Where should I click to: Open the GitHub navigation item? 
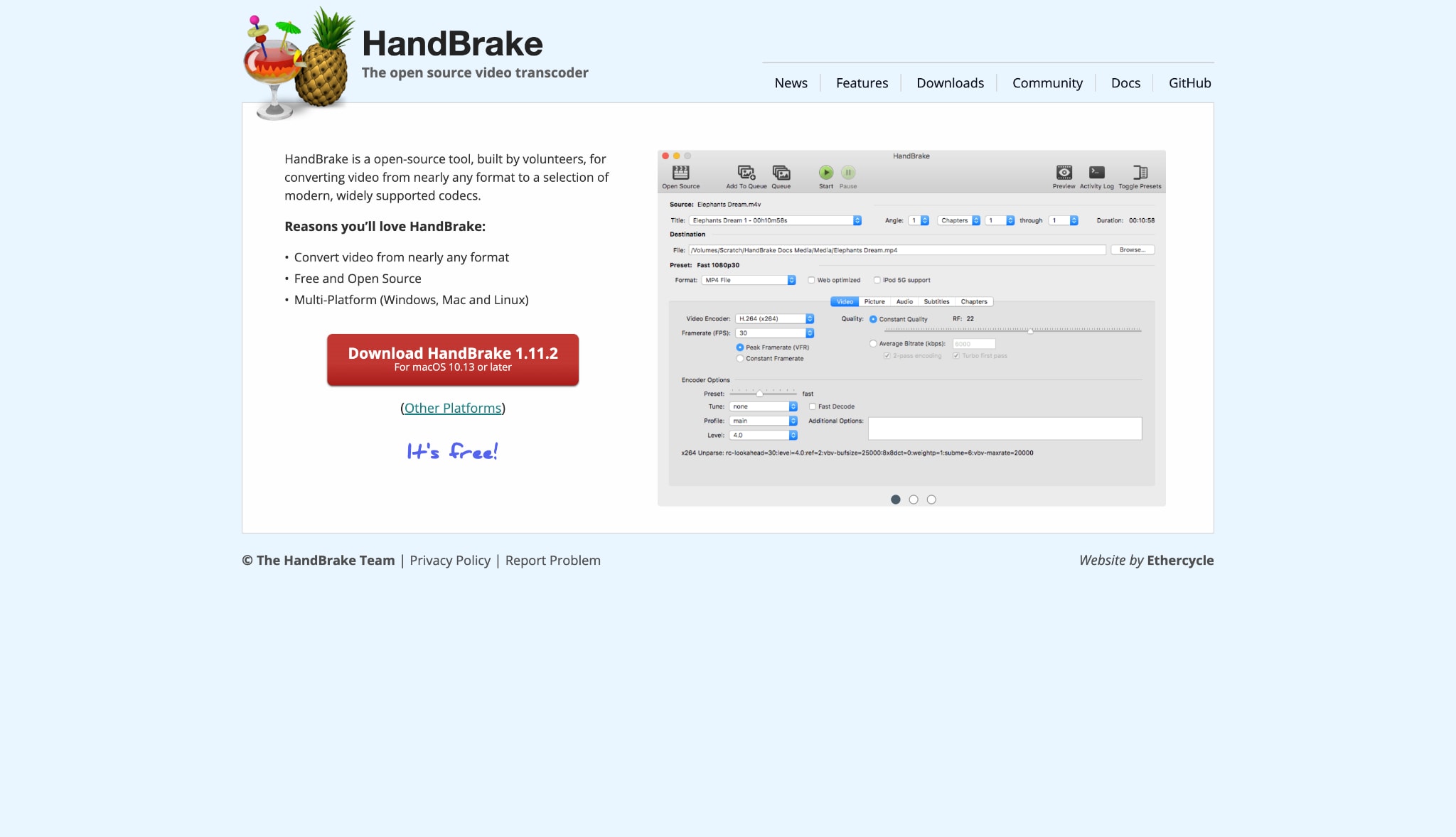[1189, 83]
